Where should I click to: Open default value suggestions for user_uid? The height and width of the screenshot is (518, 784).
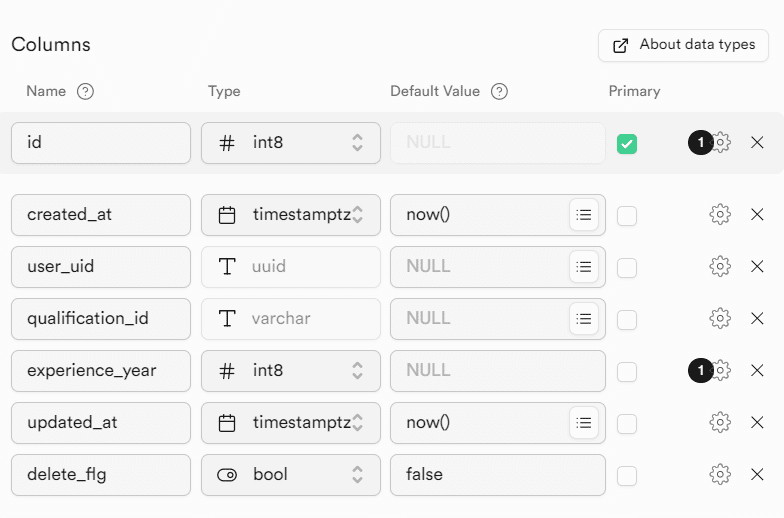pos(584,266)
